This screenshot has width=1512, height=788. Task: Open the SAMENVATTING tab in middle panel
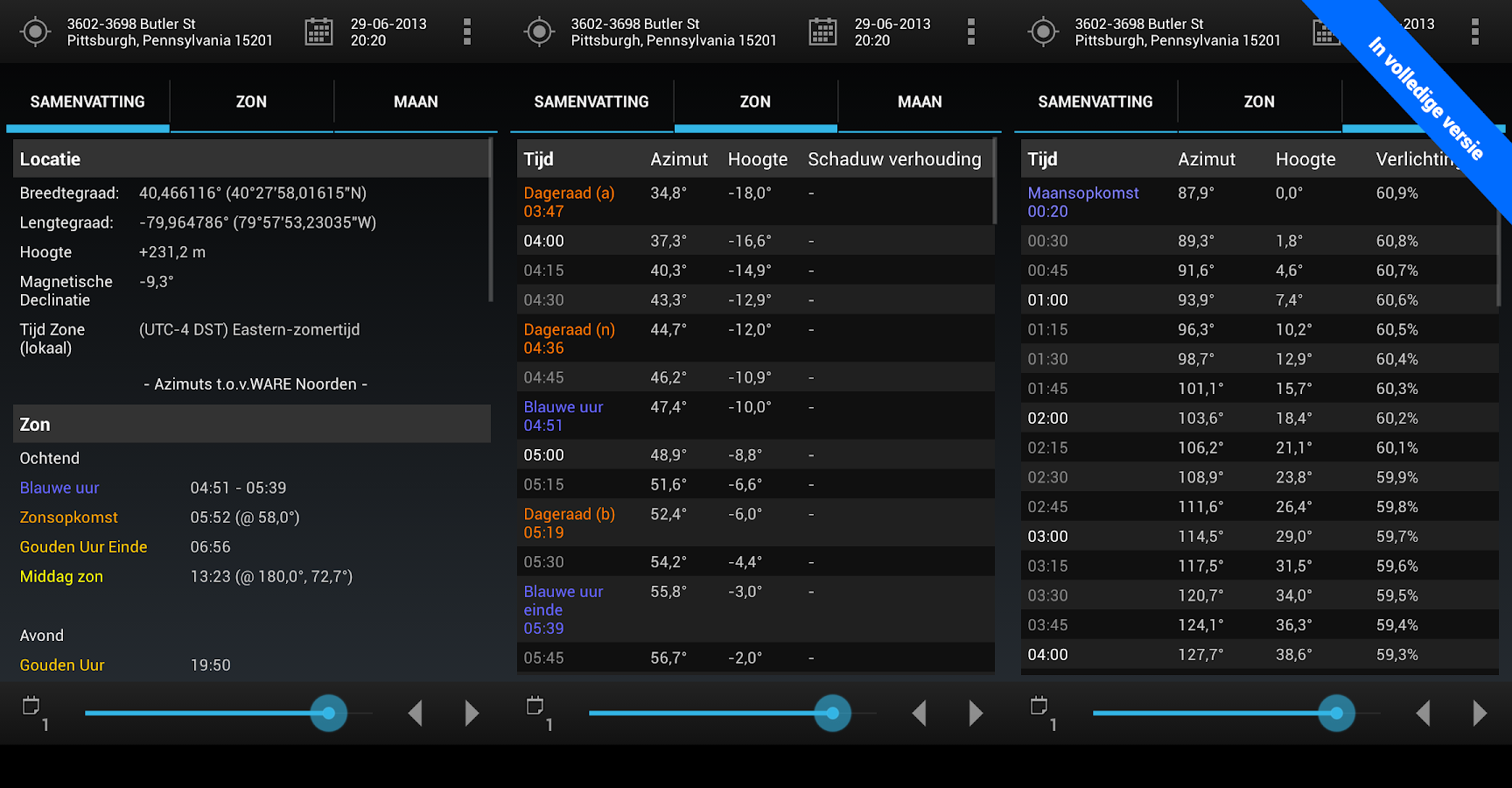pos(591,102)
